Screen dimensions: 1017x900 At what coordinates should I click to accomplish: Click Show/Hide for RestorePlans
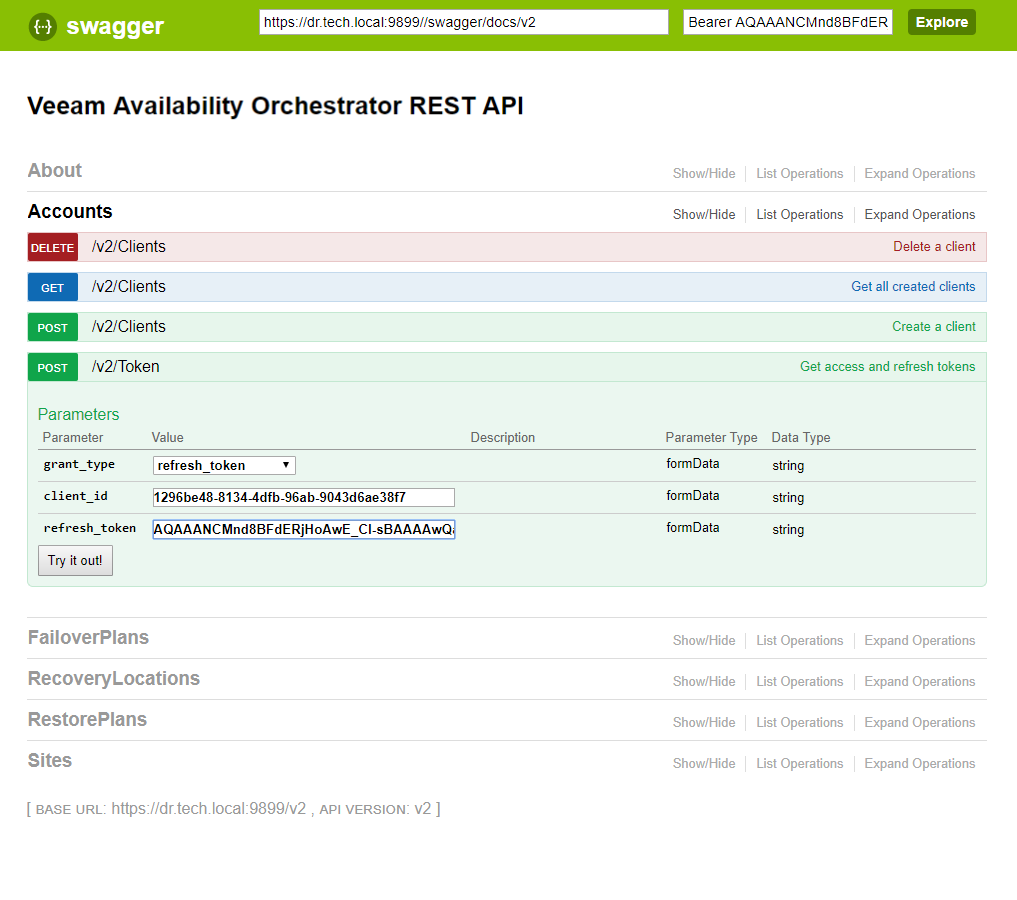point(704,722)
